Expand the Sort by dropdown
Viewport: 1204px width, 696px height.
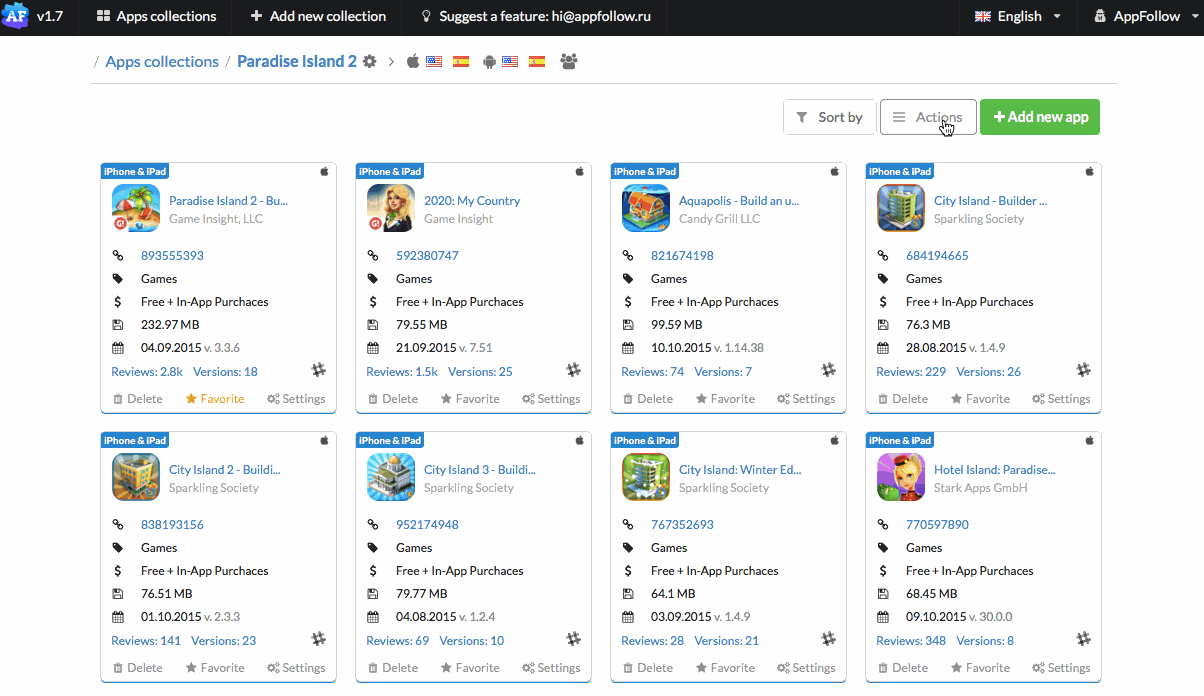coord(829,117)
